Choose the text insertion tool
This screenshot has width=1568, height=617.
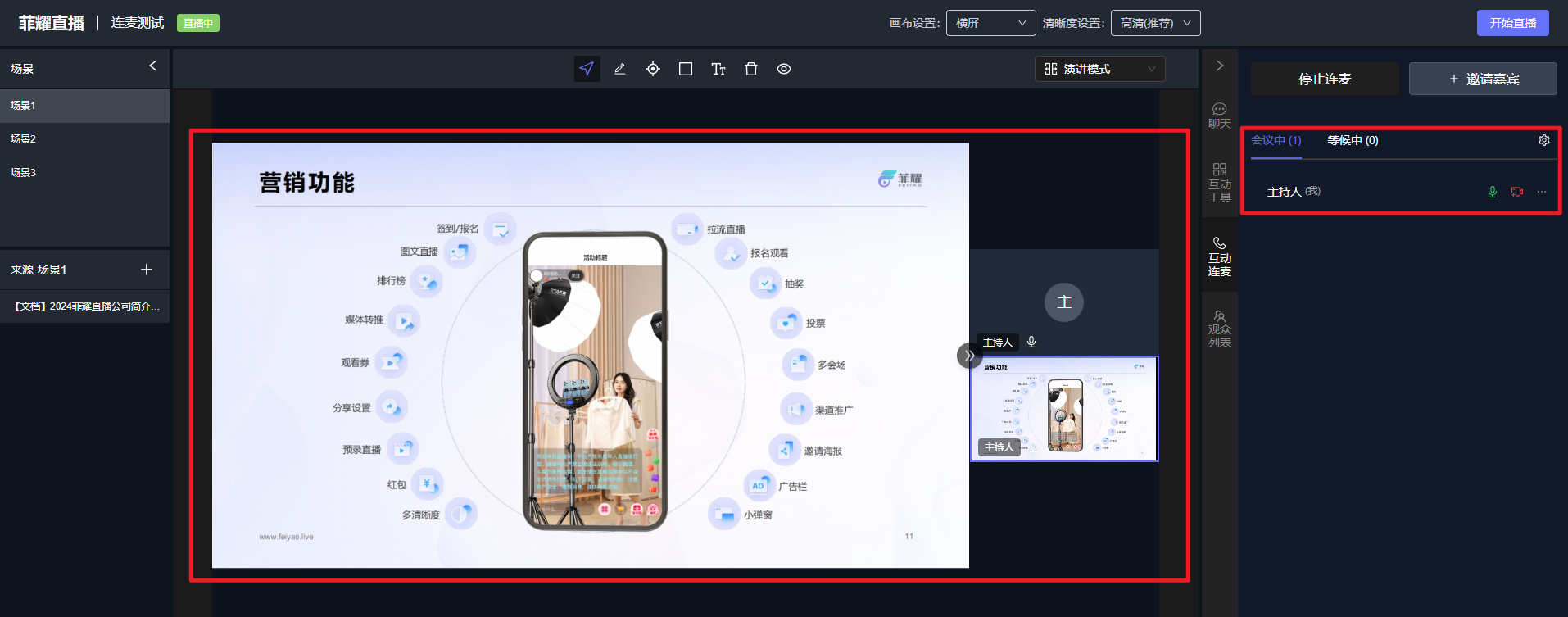tap(718, 69)
